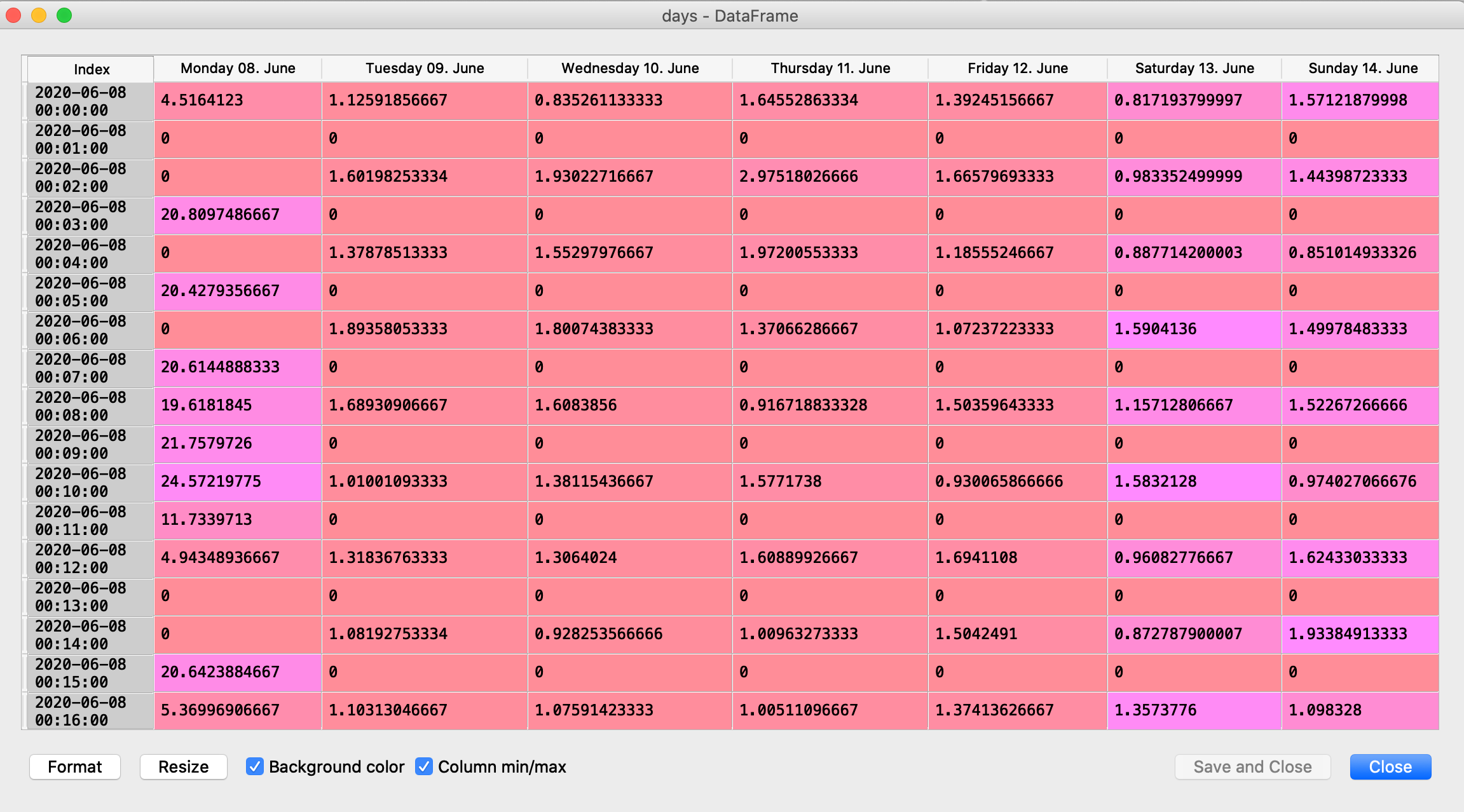1464x812 pixels.
Task: Toggle the Background color checkbox
Action: 255,767
